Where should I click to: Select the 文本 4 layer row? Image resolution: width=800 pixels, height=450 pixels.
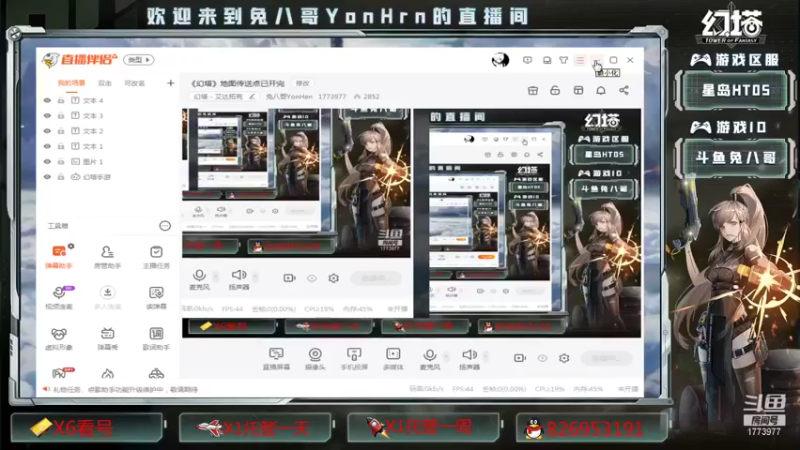pyautogui.click(x=109, y=101)
